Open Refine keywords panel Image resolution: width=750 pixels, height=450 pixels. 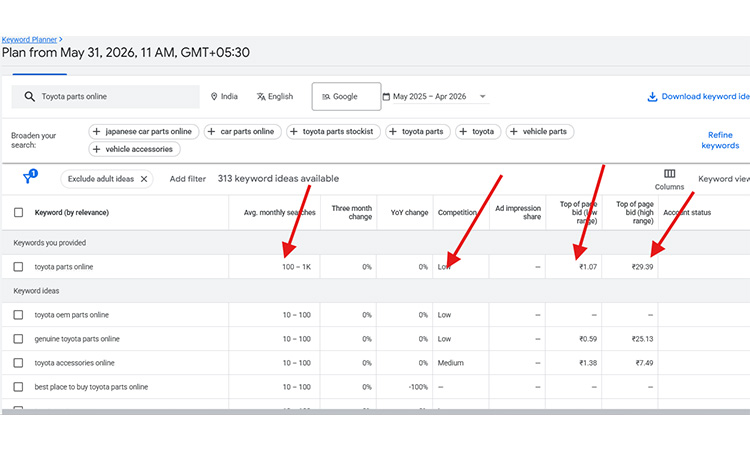tap(720, 140)
